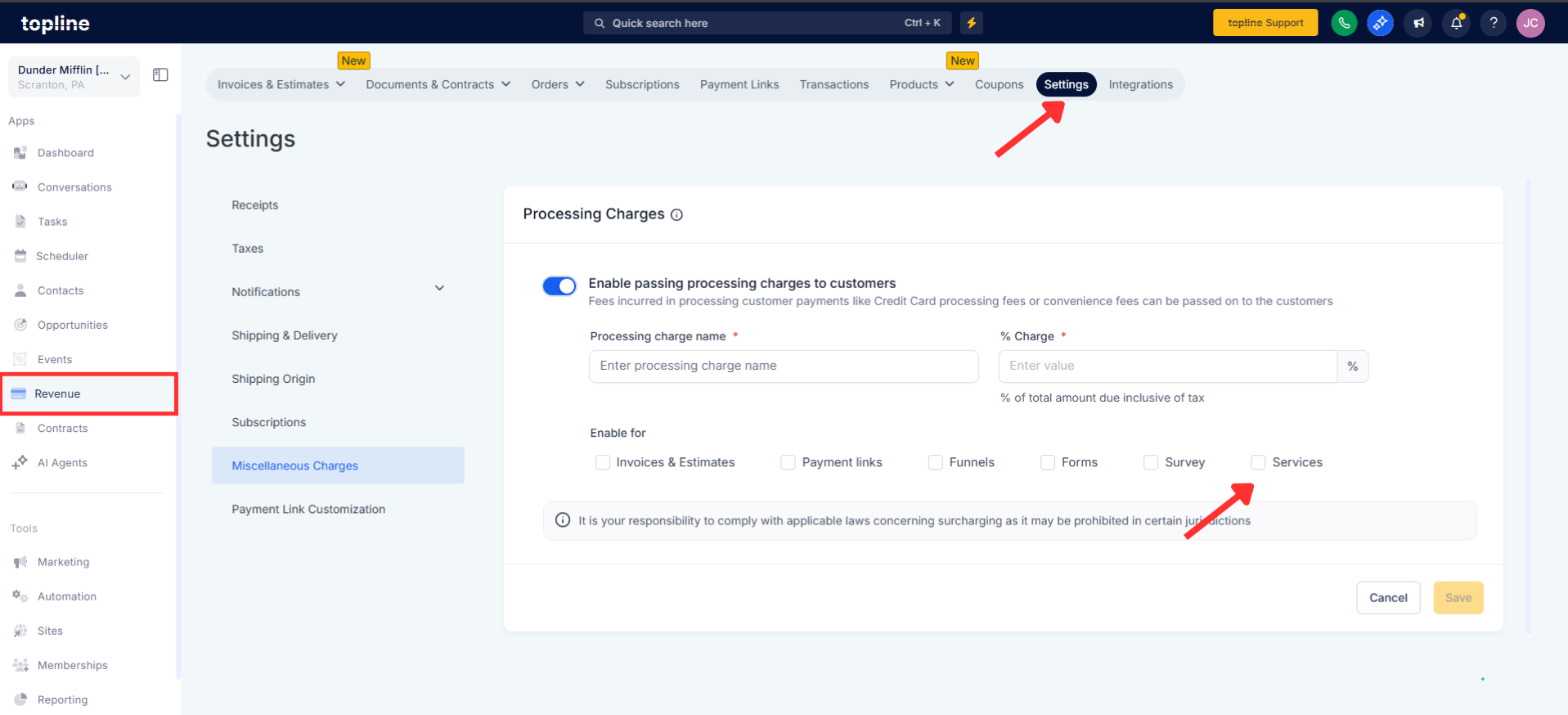Open the megaphone announcements icon
1568x715 pixels.
pos(1418,23)
